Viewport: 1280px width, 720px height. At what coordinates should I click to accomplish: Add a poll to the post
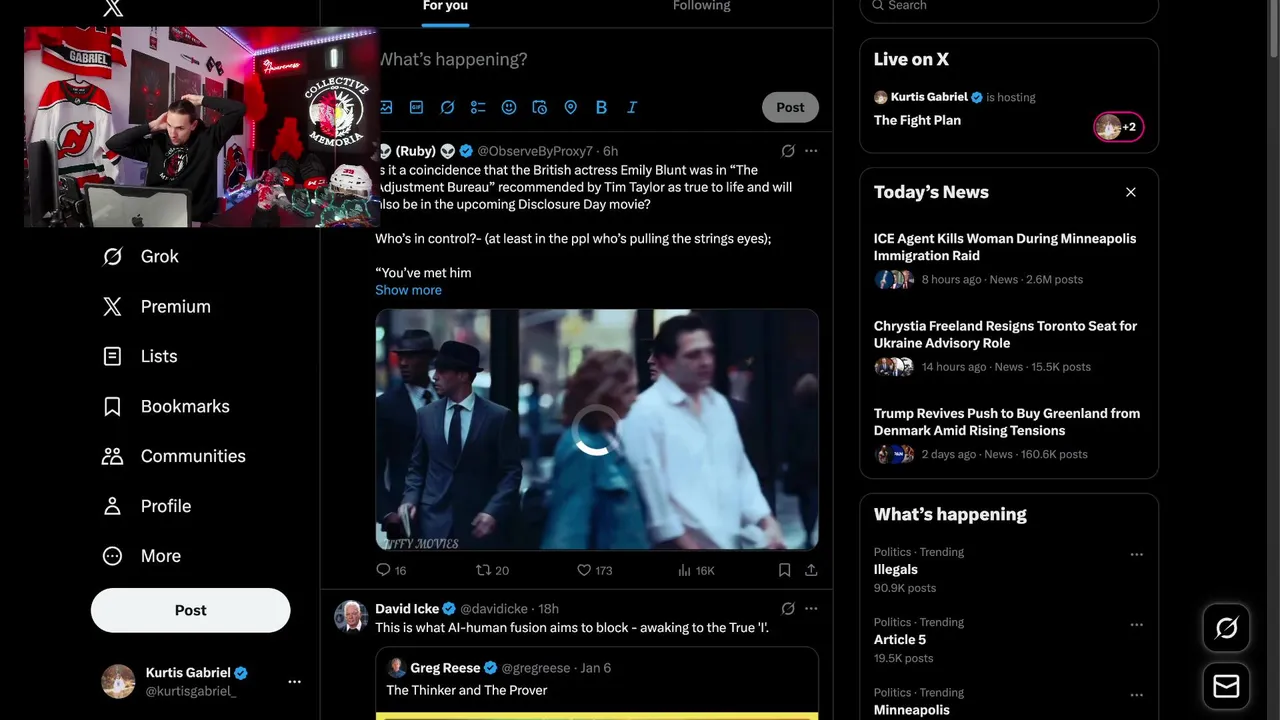tap(478, 107)
